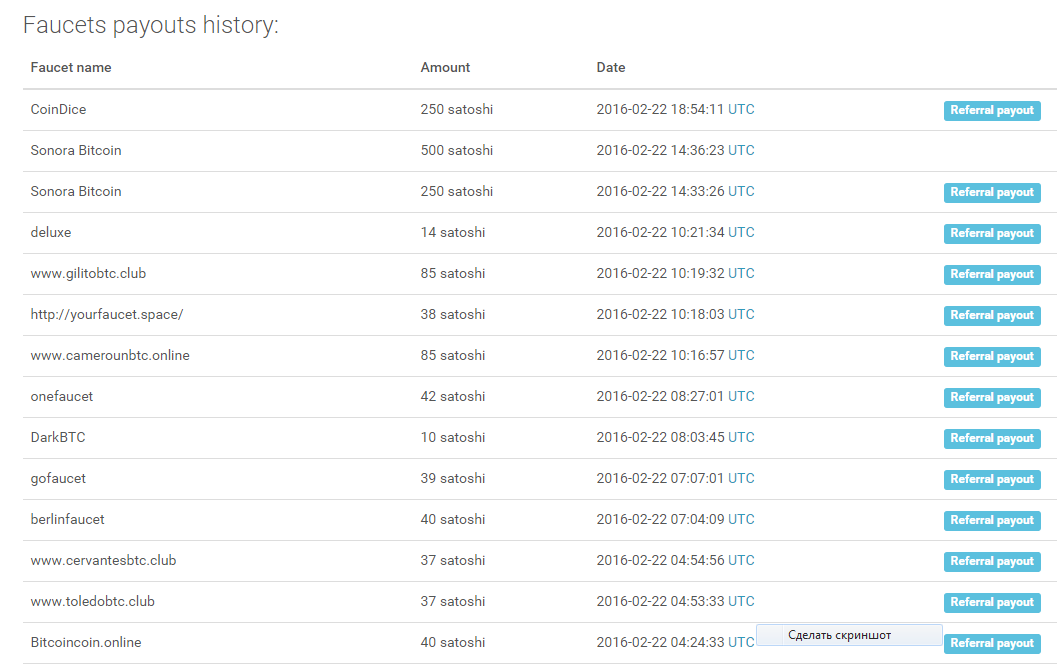Follow the UTC link on the berlinfaucet row
Screen dimensions: 1057x664
point(741,520)
